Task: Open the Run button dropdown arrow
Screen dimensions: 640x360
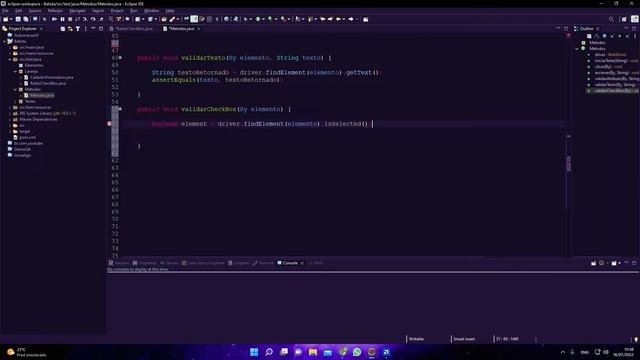Action: [x=263, y=19]
